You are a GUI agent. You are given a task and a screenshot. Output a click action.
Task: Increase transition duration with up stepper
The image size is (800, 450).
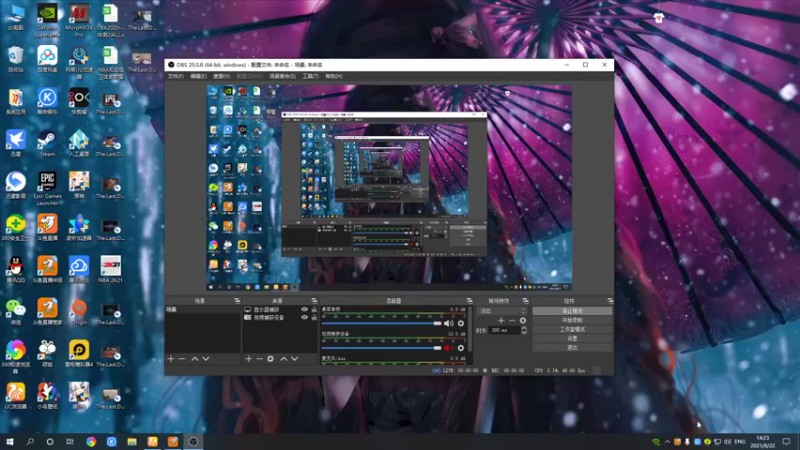[524, 329]
